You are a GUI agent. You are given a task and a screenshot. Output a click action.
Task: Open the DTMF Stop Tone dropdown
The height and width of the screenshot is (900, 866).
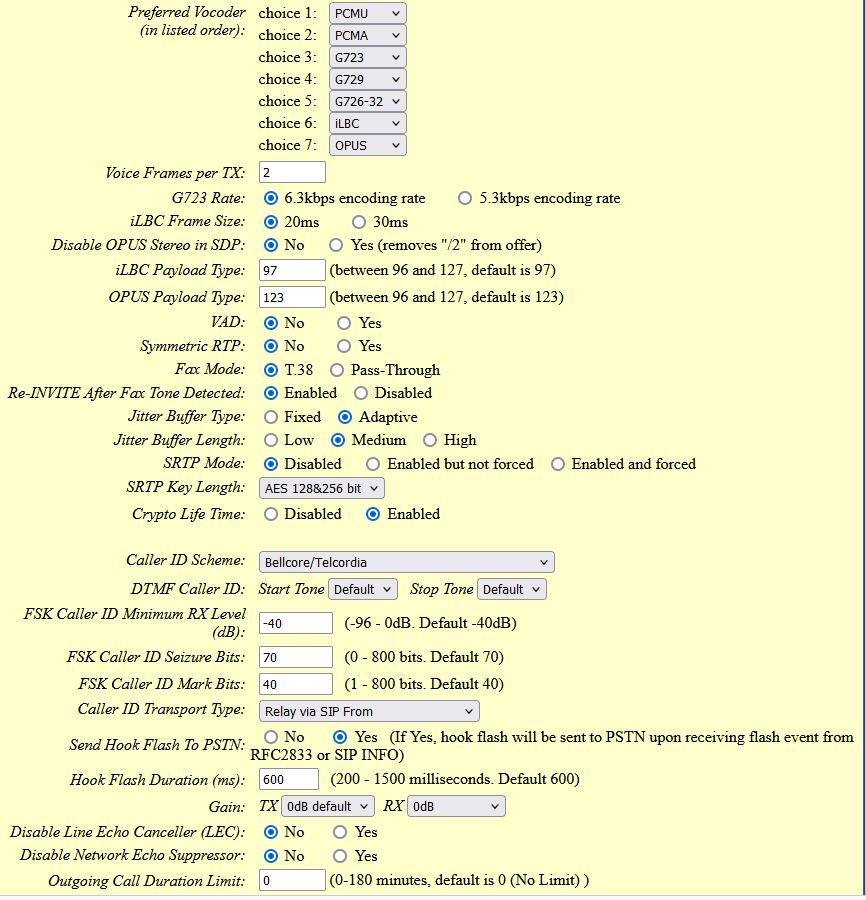pyautogui.click(x=511, y=589)
